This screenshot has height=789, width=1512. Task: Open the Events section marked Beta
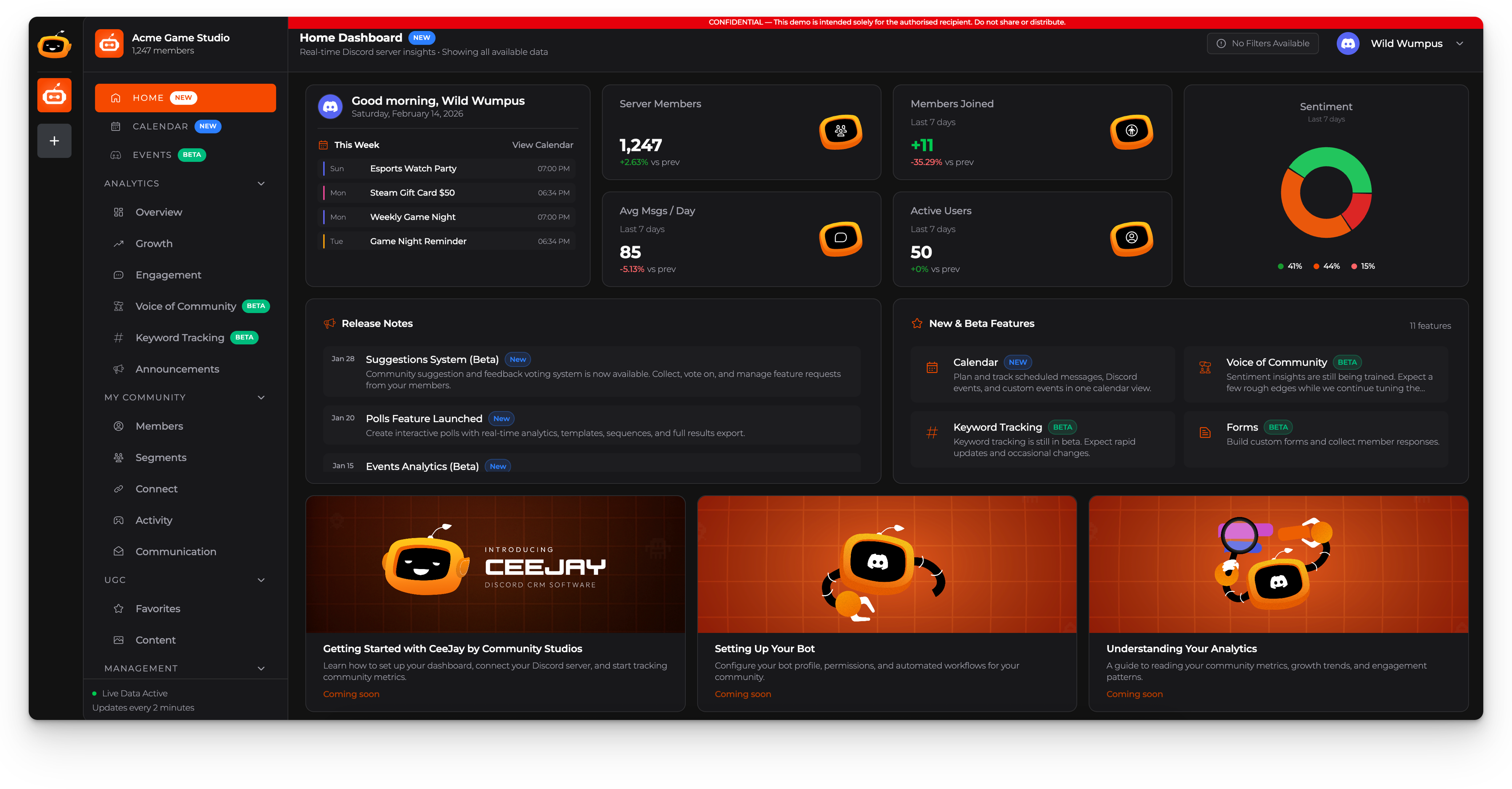[151, 155]
